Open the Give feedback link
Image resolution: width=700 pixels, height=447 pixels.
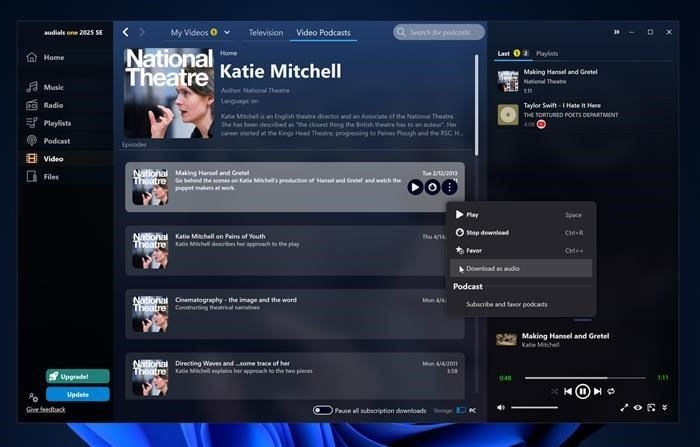[x=46, y=409]
